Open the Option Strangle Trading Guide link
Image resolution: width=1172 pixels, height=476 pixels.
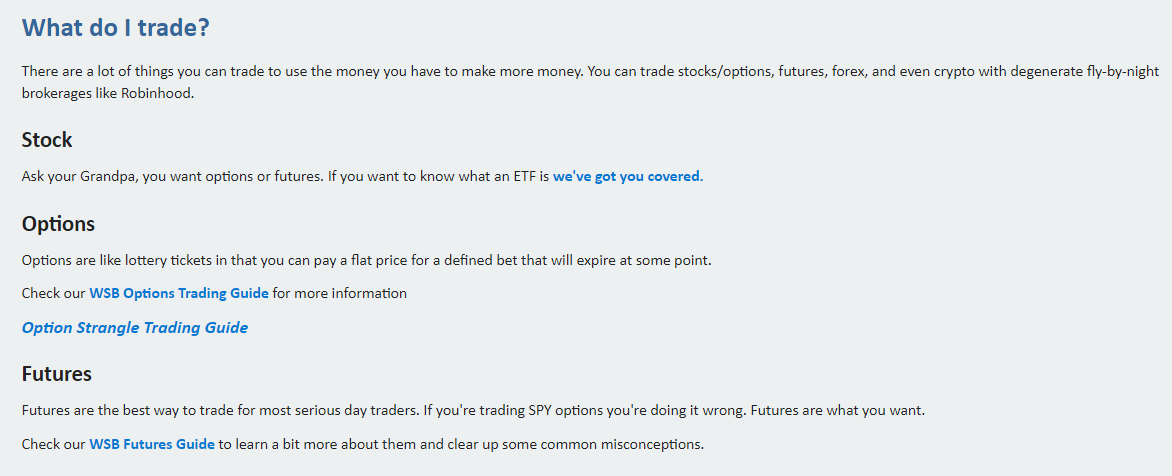[135, 327]
